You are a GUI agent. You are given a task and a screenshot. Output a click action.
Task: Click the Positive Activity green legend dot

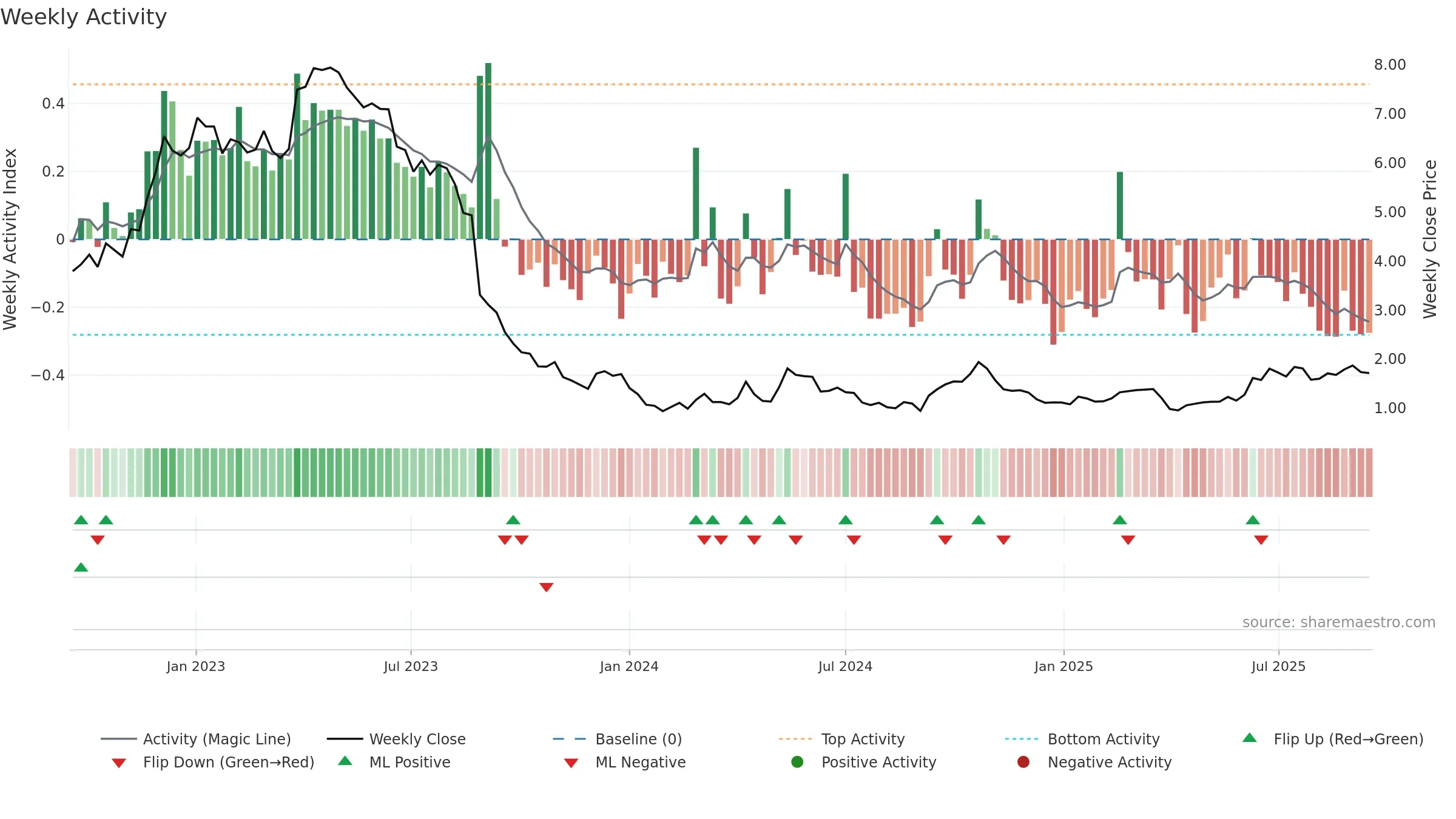click(x=798, y=762)
